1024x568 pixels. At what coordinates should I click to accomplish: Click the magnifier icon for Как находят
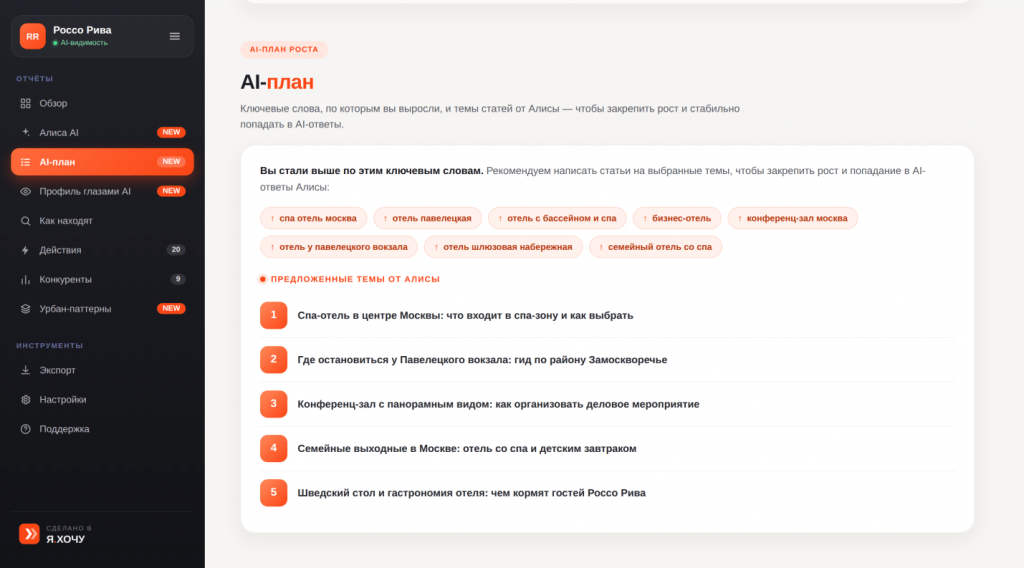click(x=25, y=221)
